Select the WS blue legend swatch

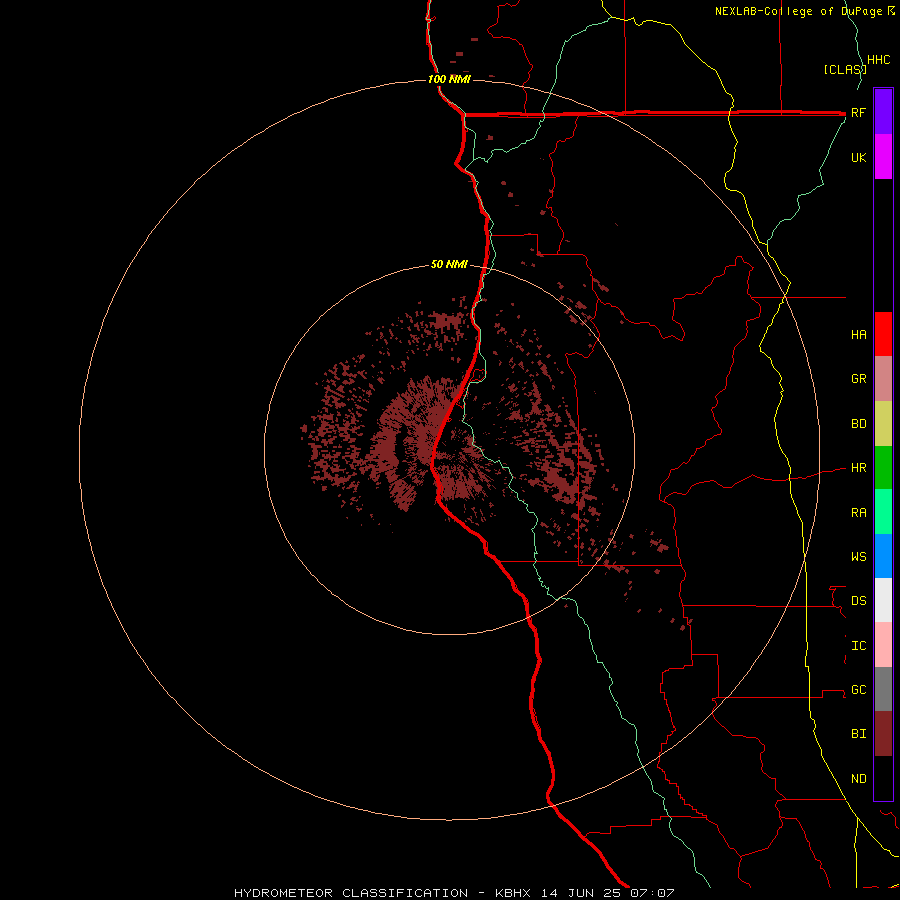click(883, 556)
